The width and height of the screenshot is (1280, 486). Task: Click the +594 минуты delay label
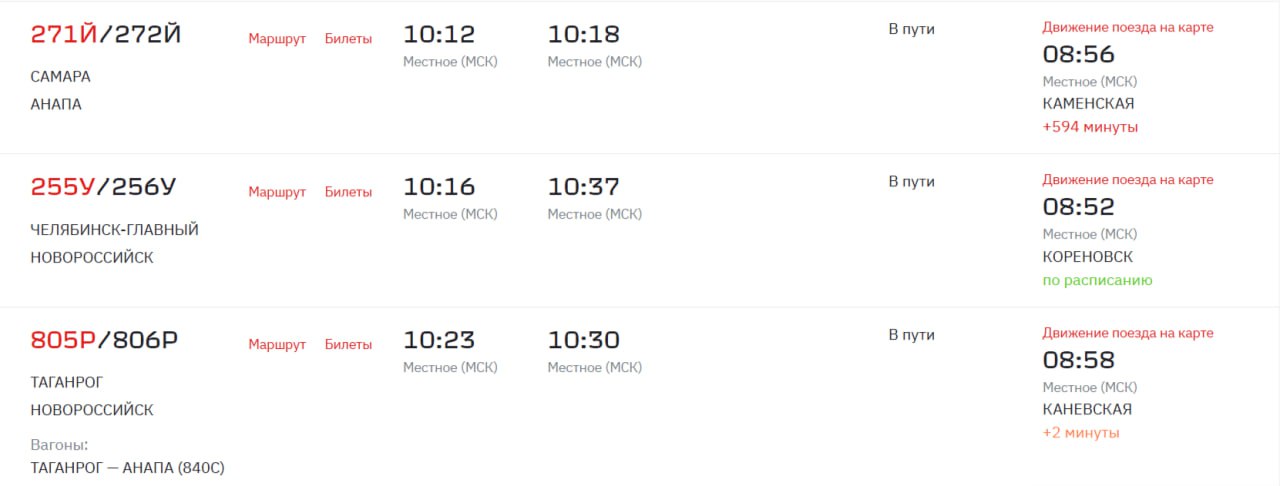1090,127
